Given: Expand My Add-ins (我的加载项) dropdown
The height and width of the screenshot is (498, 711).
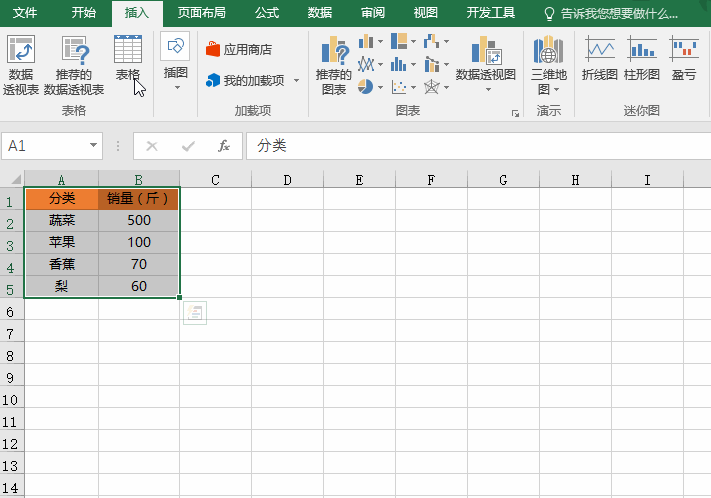Looking at the screenshot, I should 297,80.
